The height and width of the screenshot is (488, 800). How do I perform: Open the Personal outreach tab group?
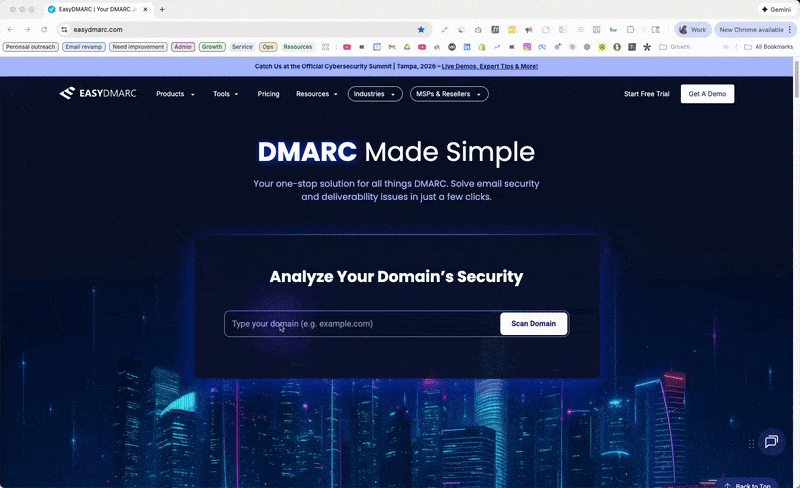31,47
